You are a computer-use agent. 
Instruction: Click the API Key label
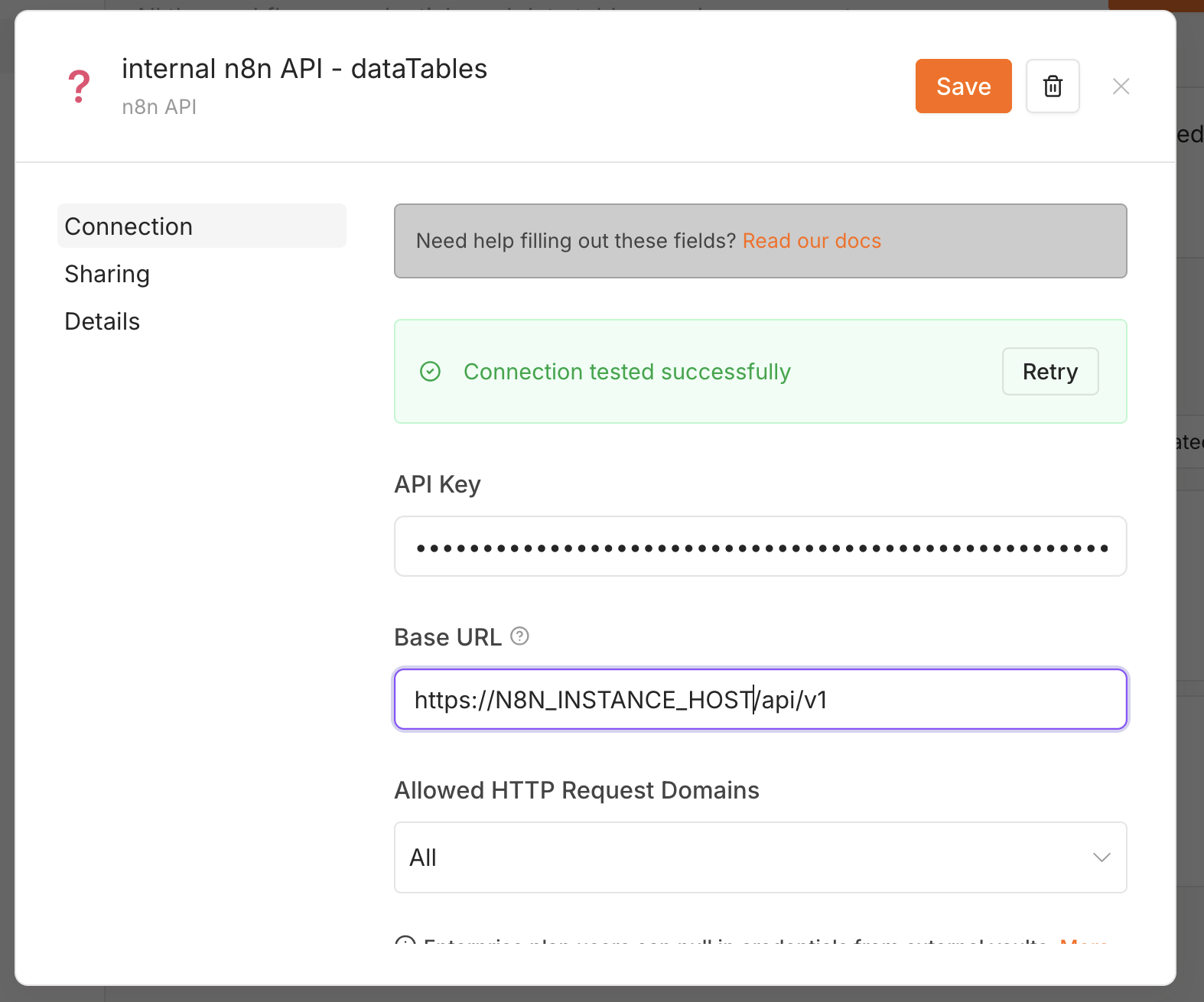[438, 484]
